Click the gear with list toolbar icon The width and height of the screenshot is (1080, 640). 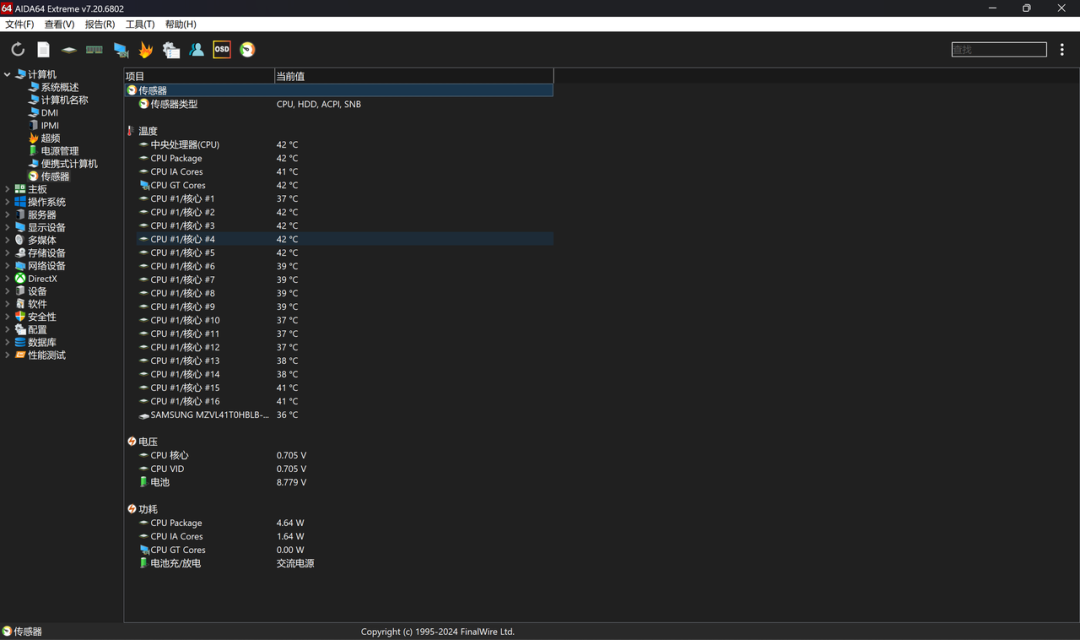coord(171,50)
